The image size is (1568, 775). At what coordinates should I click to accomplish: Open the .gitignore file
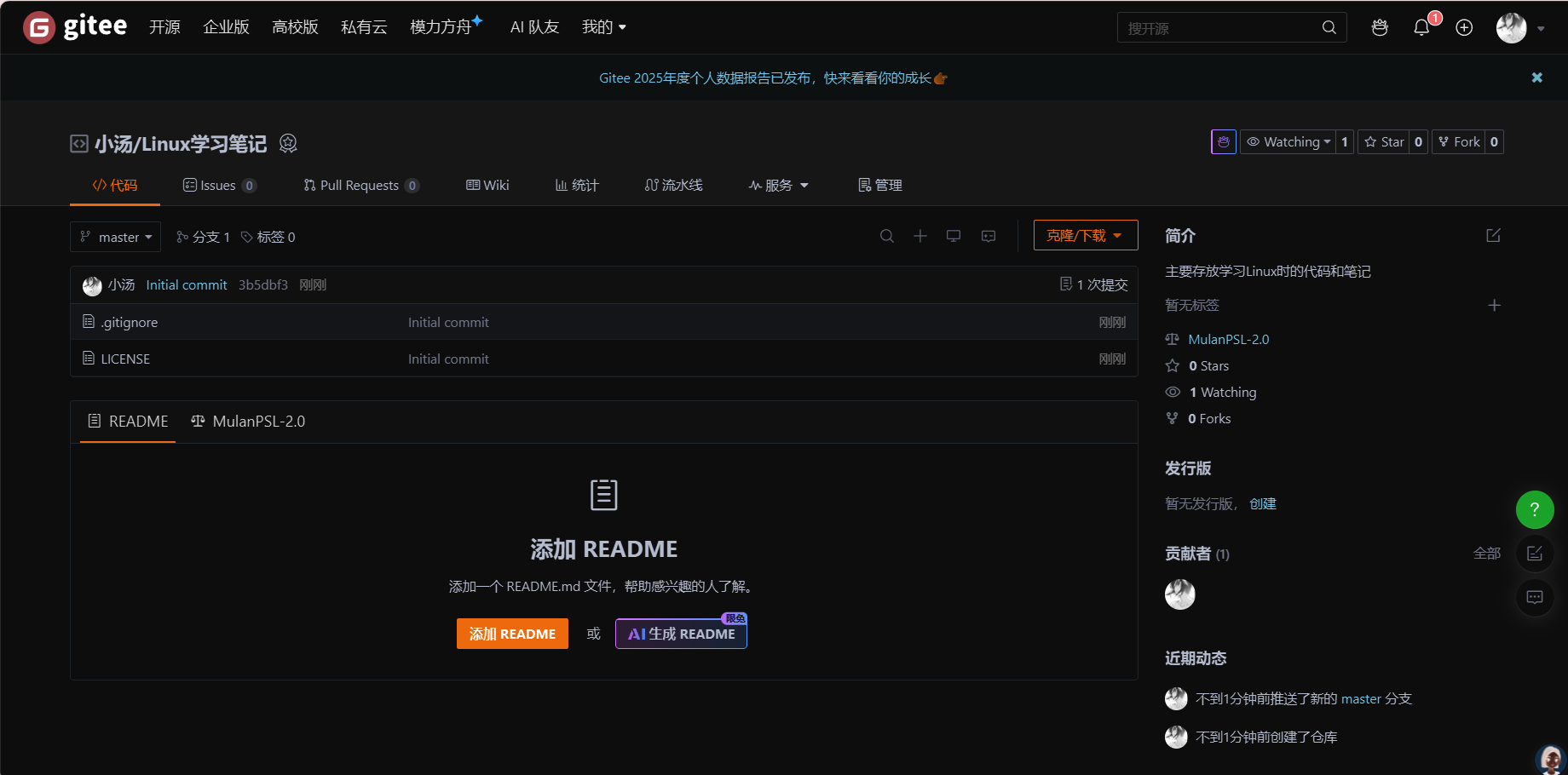[x=130, y=322]
